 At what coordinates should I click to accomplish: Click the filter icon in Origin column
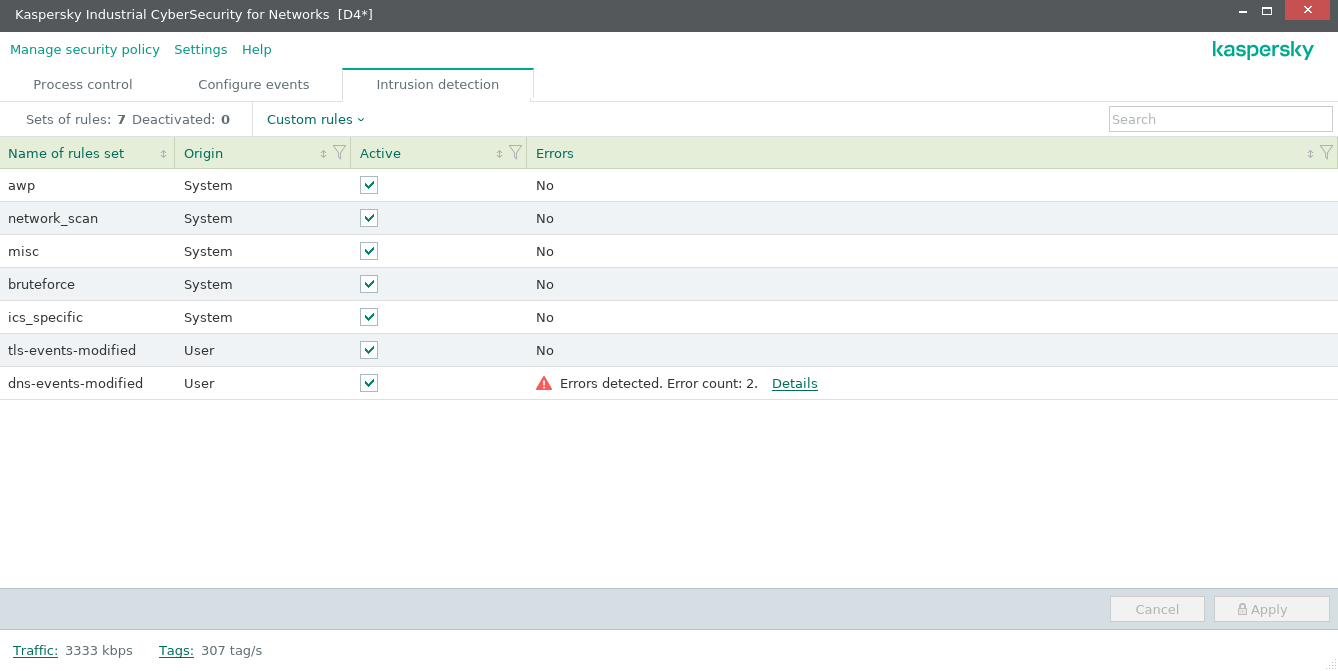point(339,153)
